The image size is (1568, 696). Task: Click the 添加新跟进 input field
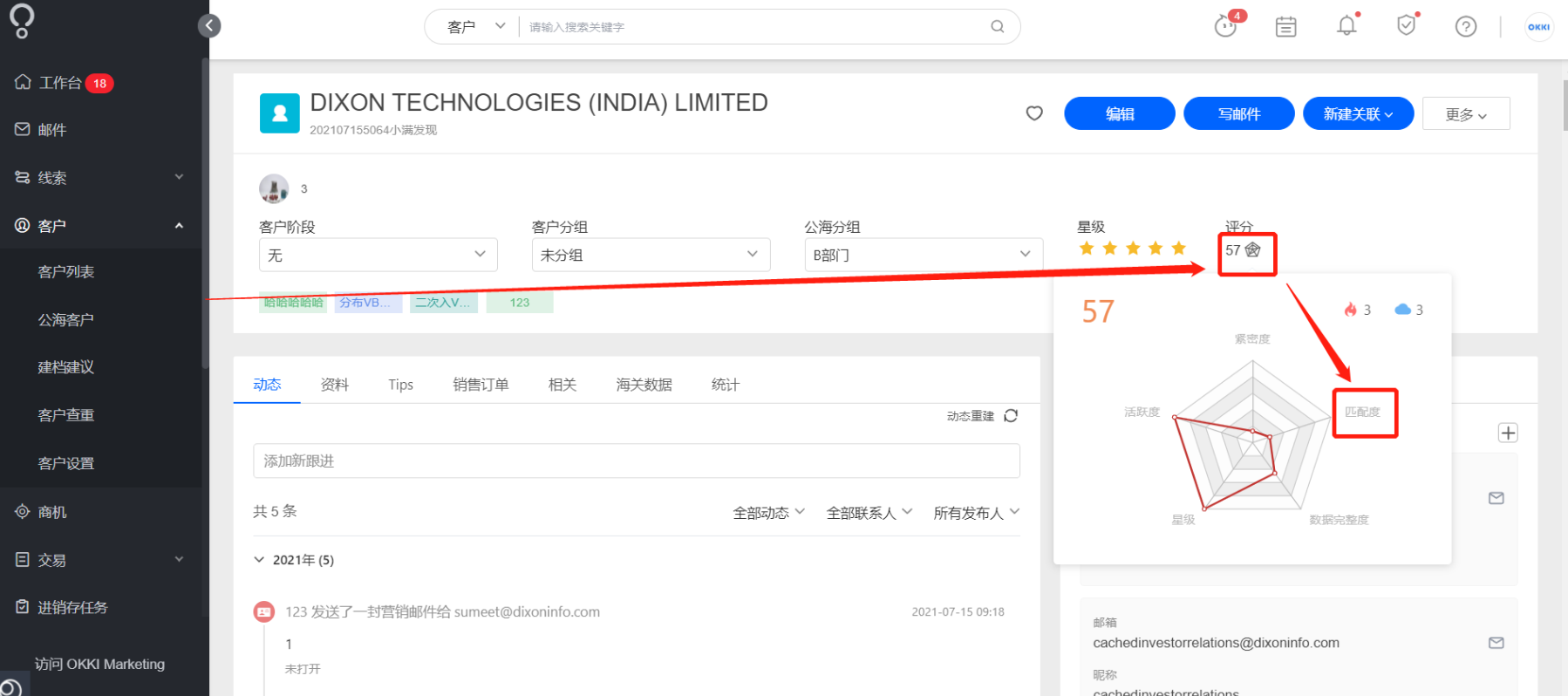point(637,461)
